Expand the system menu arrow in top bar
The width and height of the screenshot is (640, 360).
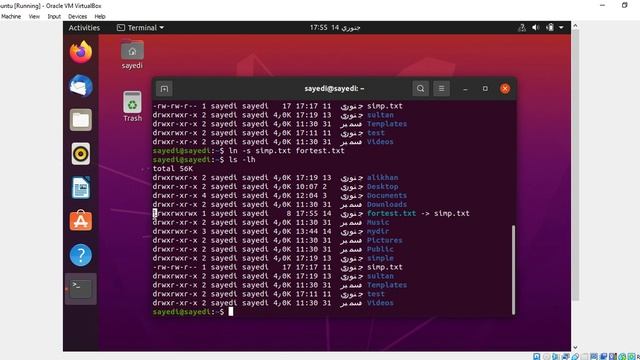click(561, 28)
